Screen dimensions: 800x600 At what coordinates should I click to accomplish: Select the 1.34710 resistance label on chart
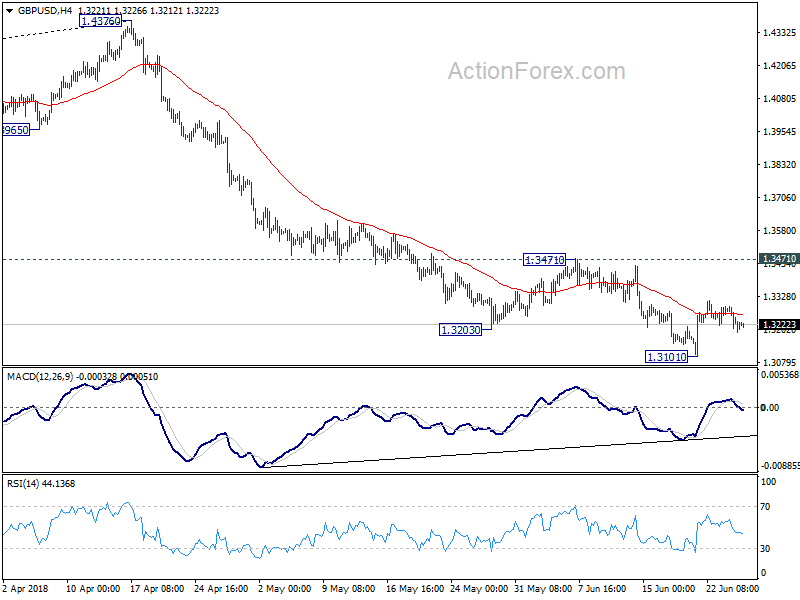tap(544, 260)
